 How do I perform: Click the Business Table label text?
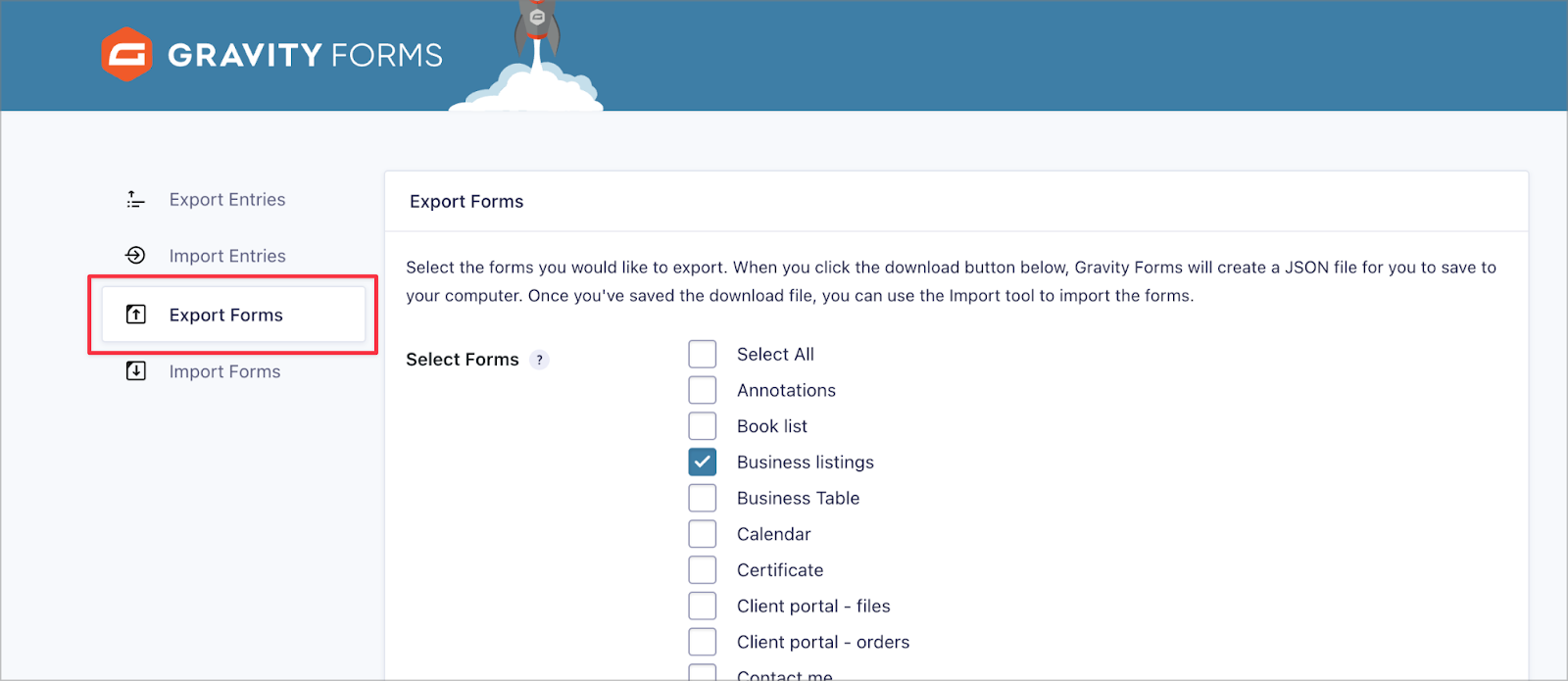(798, 498)
